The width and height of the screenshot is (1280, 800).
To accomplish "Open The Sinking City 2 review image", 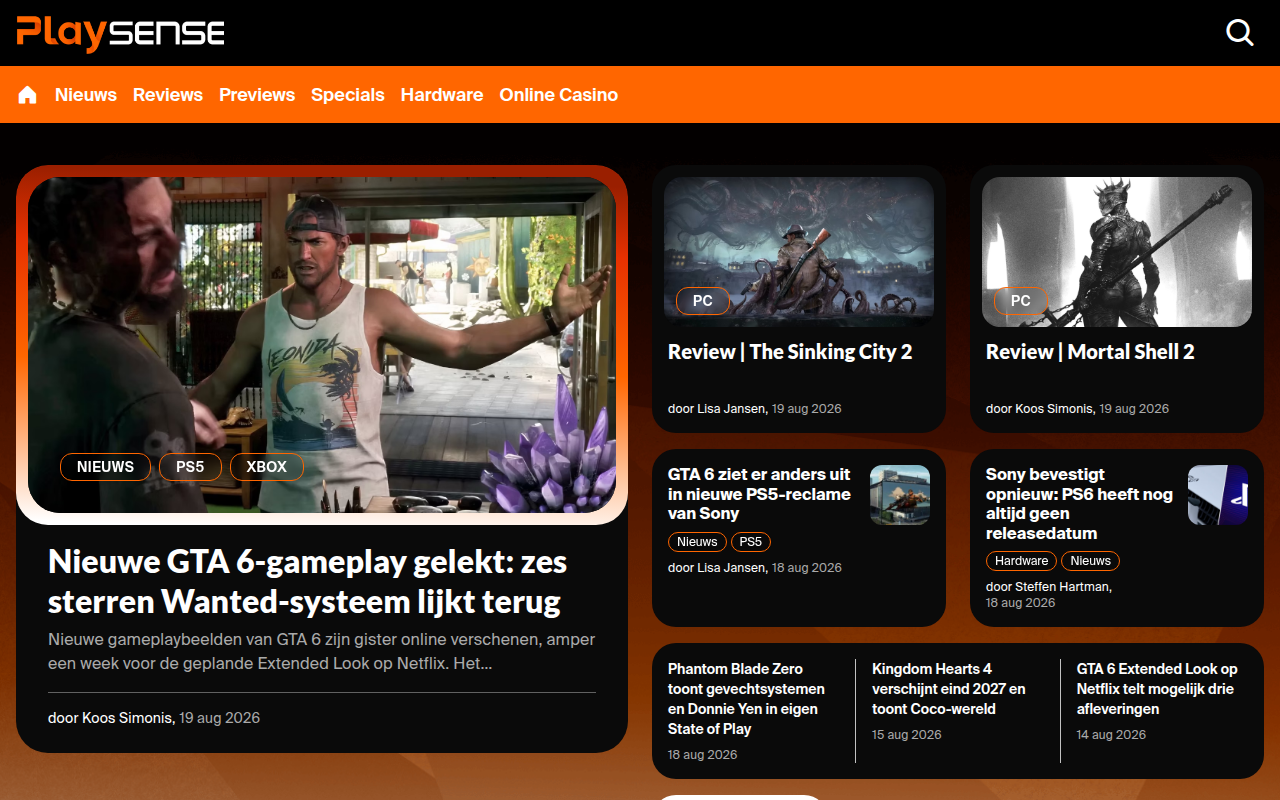I will click(799, 252).
